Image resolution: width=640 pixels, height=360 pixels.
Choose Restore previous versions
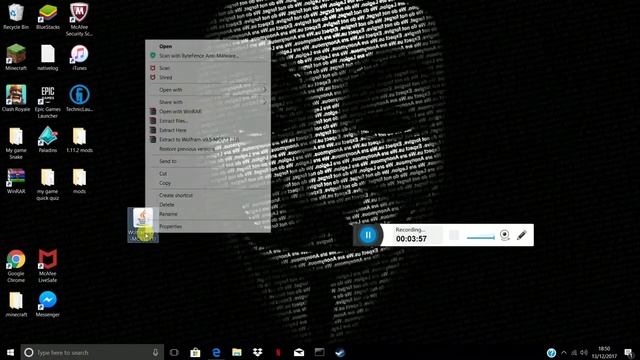(x=208, y=149)
